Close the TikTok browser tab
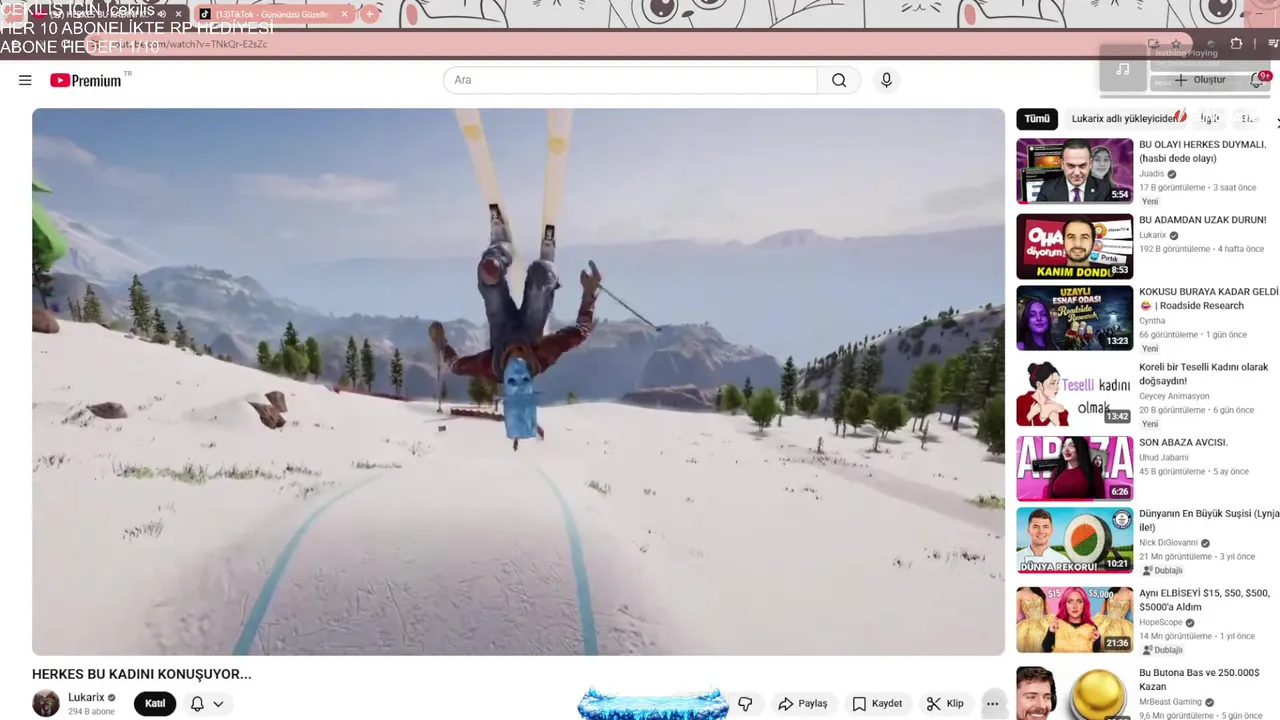The image size is (1280, 720). pyautogui.click(x=345, y=14)
